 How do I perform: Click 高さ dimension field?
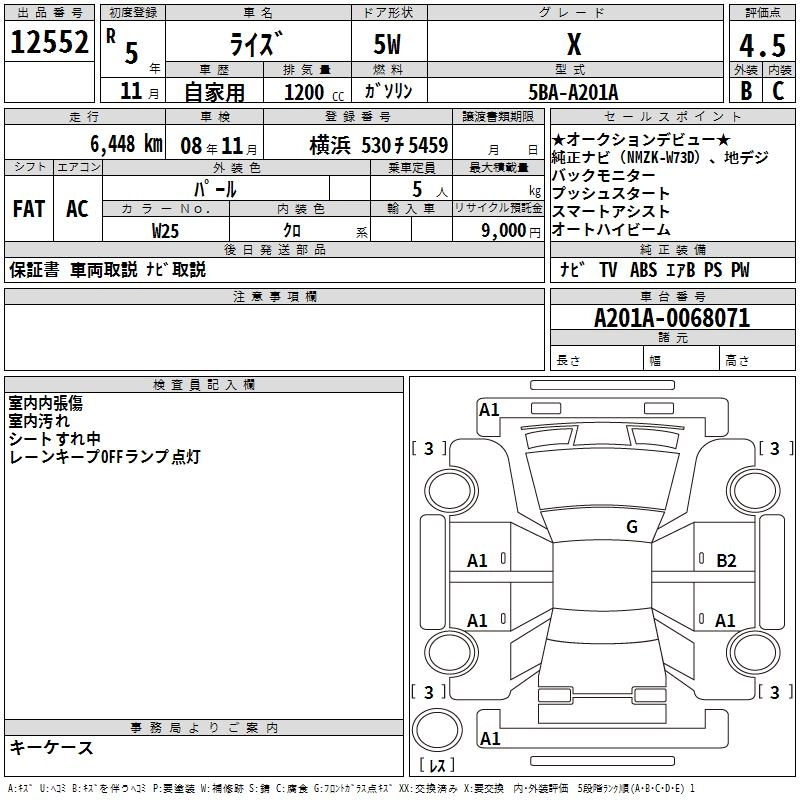(x=758, y=359)
